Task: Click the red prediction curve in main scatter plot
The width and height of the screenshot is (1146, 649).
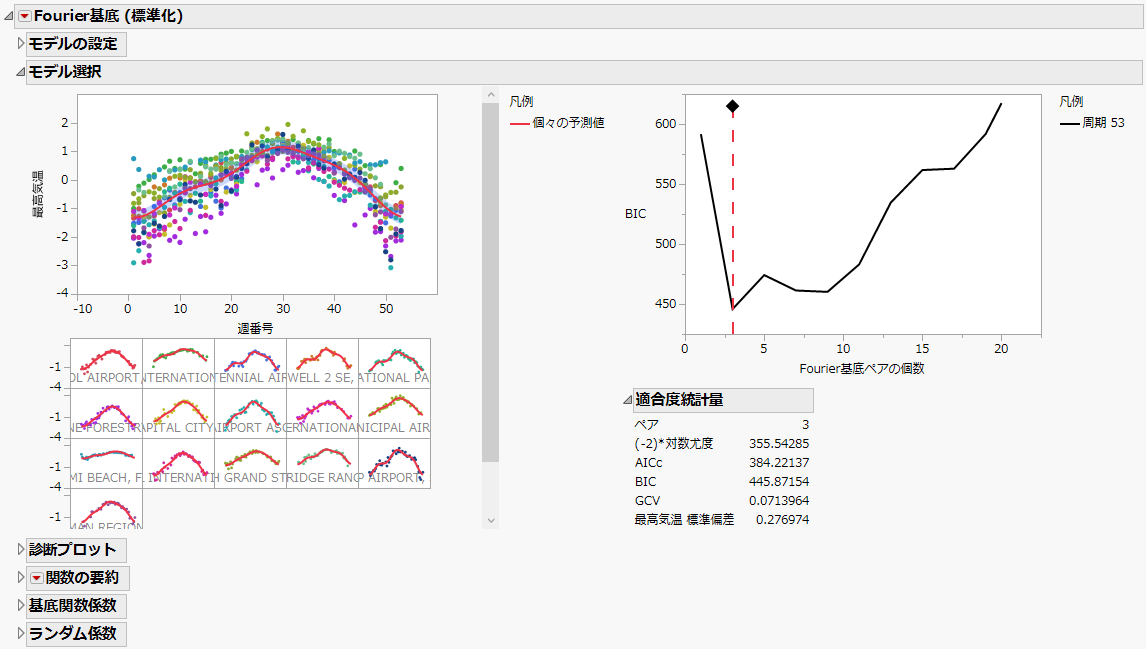Action: (x=284, y=148)
